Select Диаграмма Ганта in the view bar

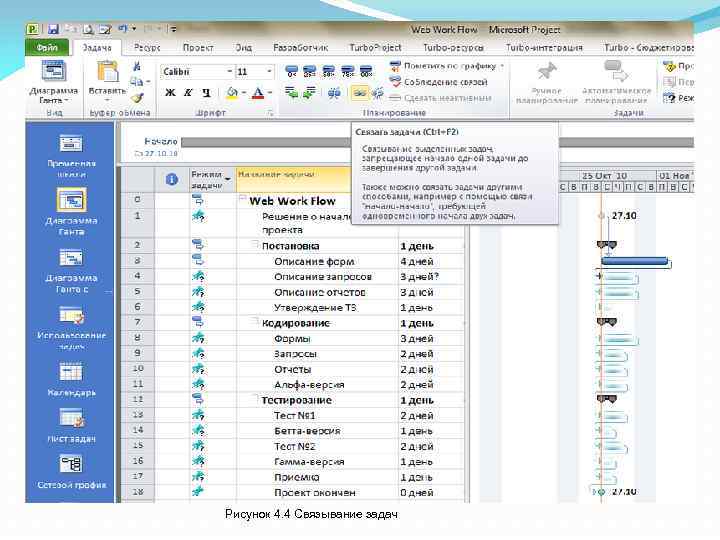click(71, 211)
